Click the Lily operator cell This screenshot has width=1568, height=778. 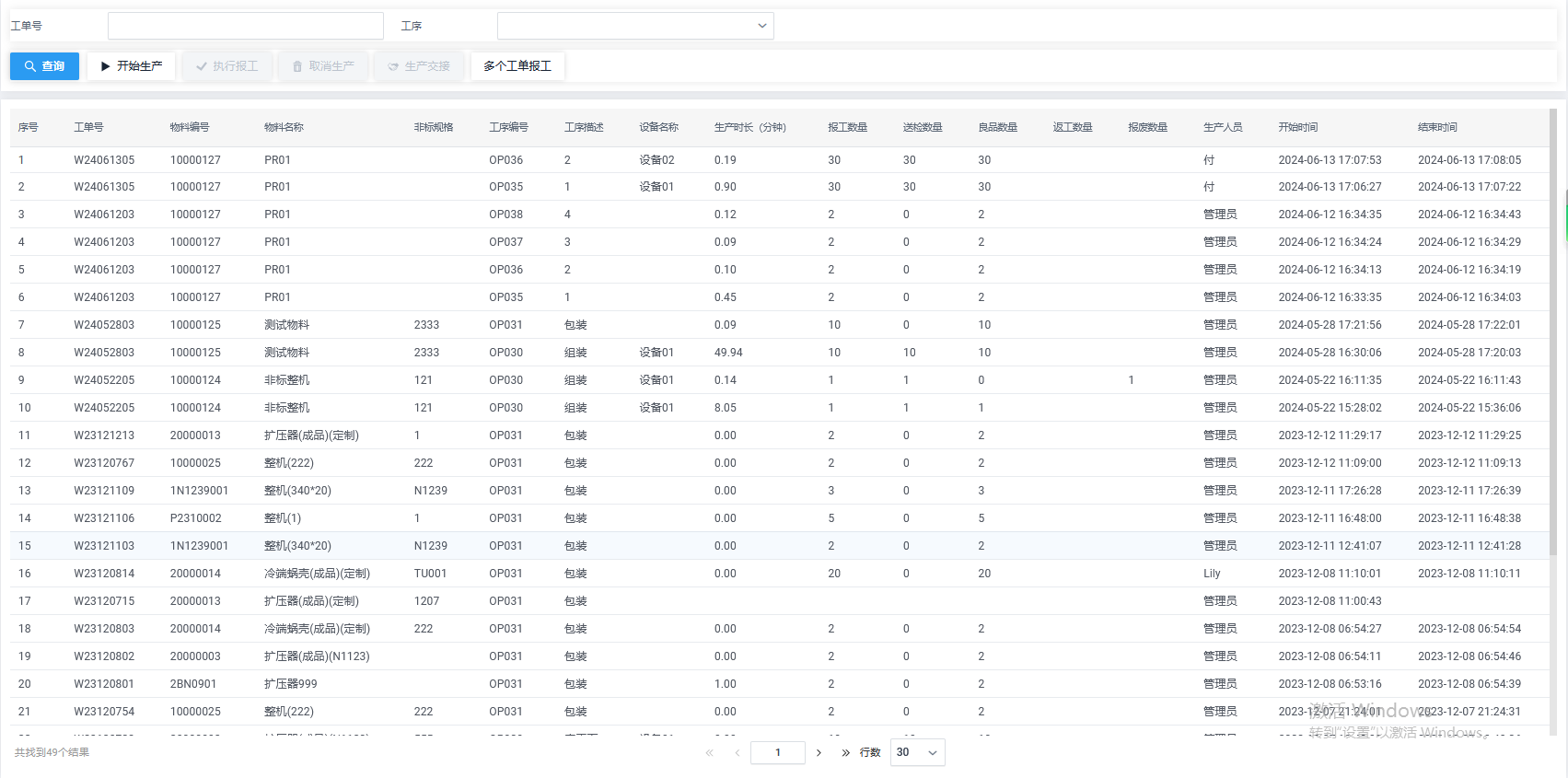click(x=1212, y=574)
